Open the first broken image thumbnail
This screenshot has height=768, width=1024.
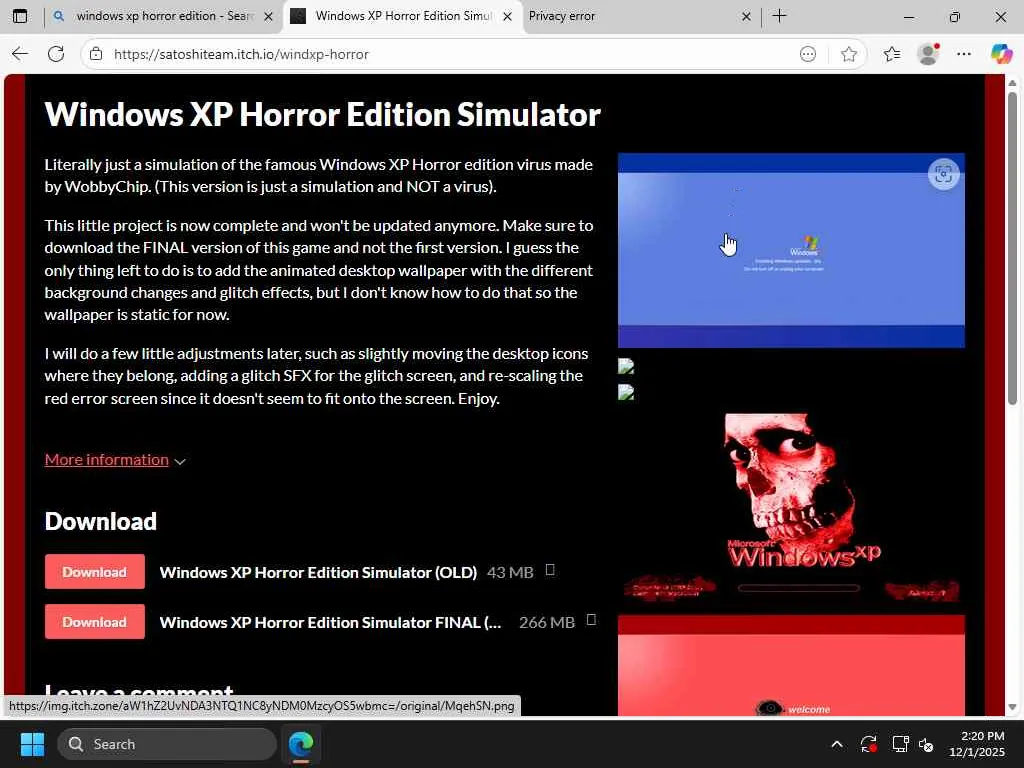coord(626,366)
